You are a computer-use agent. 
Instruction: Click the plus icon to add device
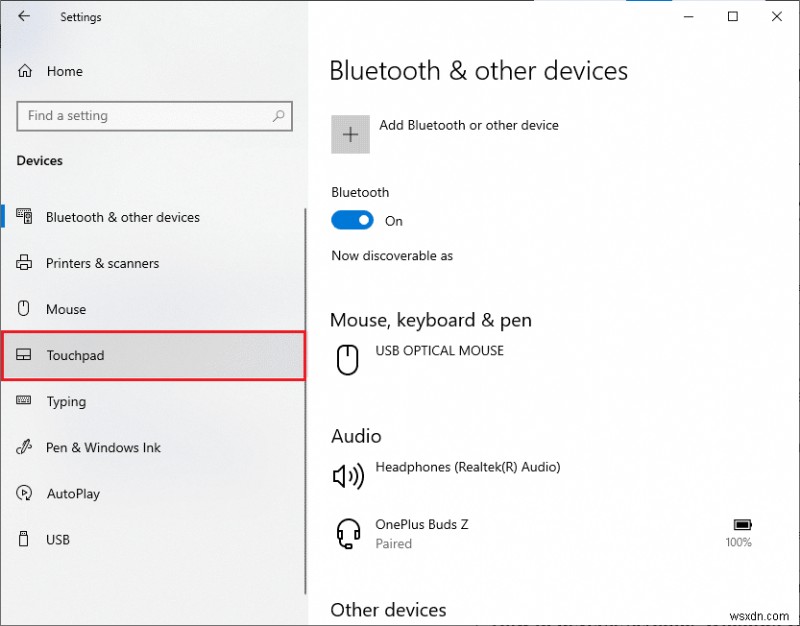[x=350, y=134]
